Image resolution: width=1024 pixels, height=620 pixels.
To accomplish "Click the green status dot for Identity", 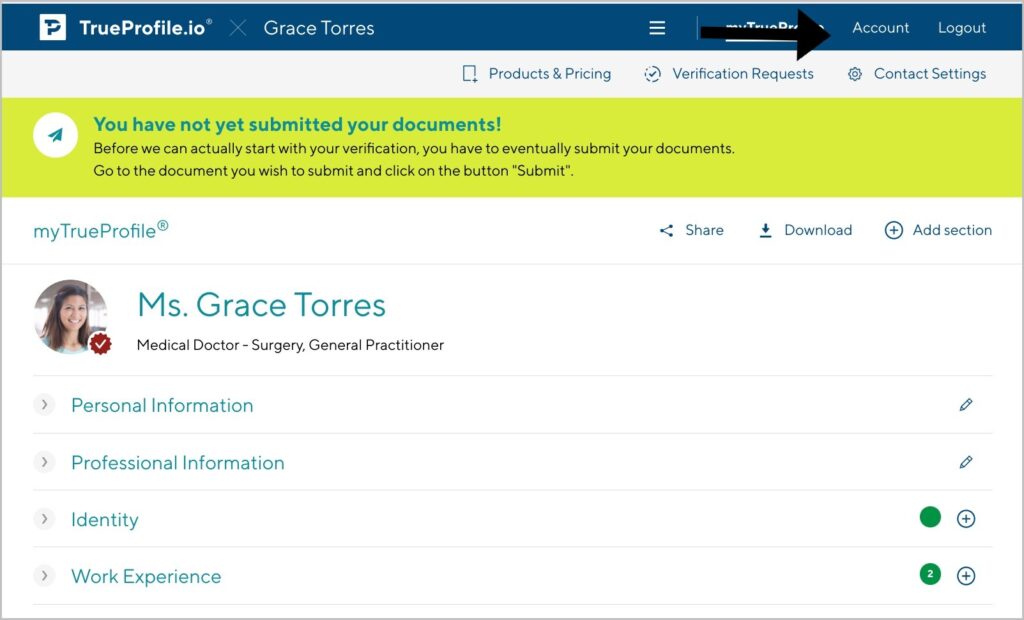I will coord(930,517).
